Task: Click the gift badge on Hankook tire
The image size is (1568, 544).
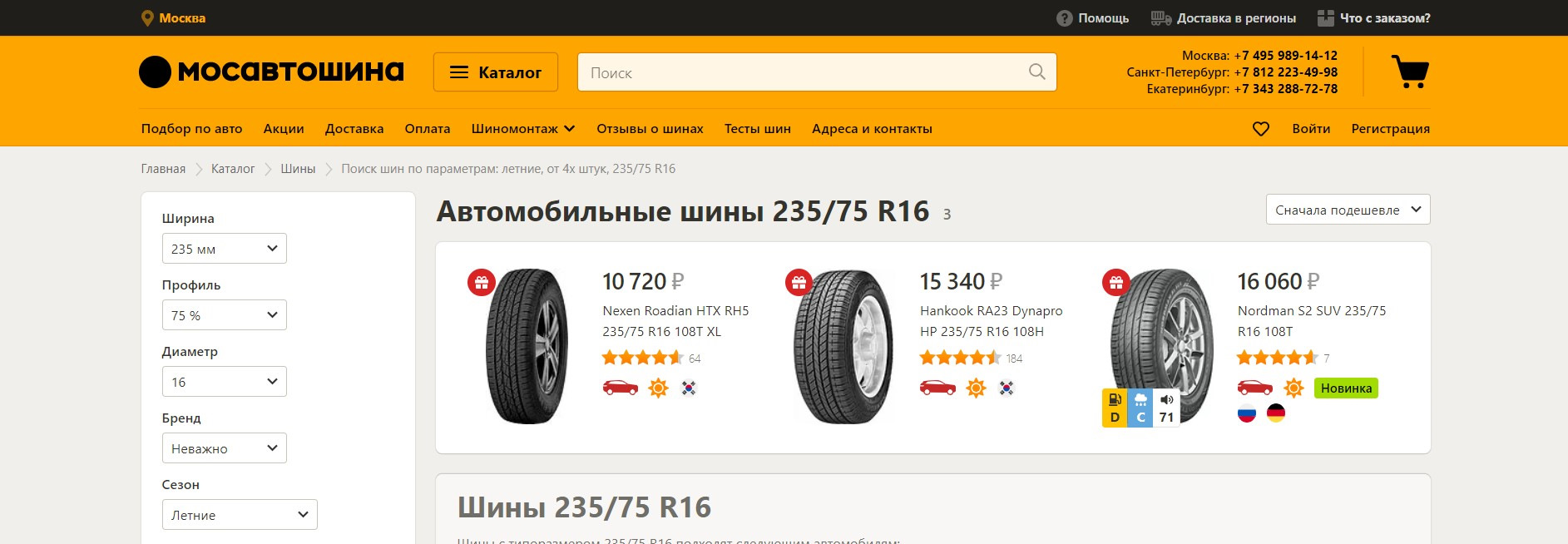Action: [x=799, y=283]
